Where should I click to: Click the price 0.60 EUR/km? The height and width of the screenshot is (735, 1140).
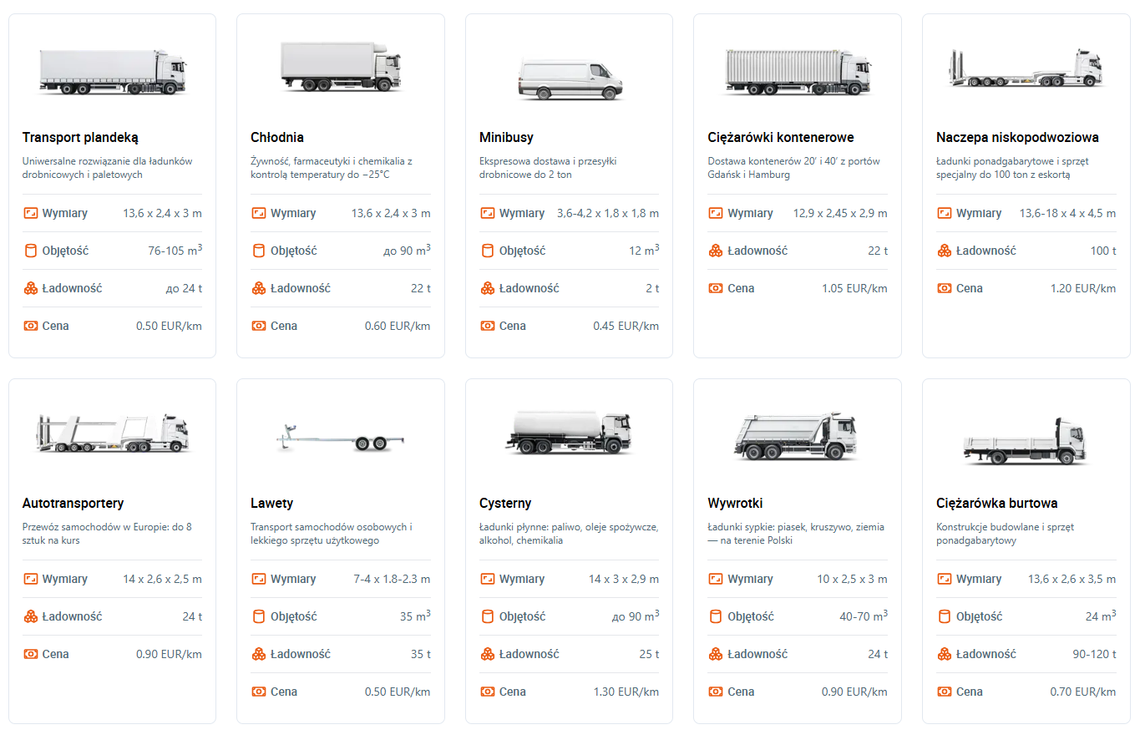397,326
